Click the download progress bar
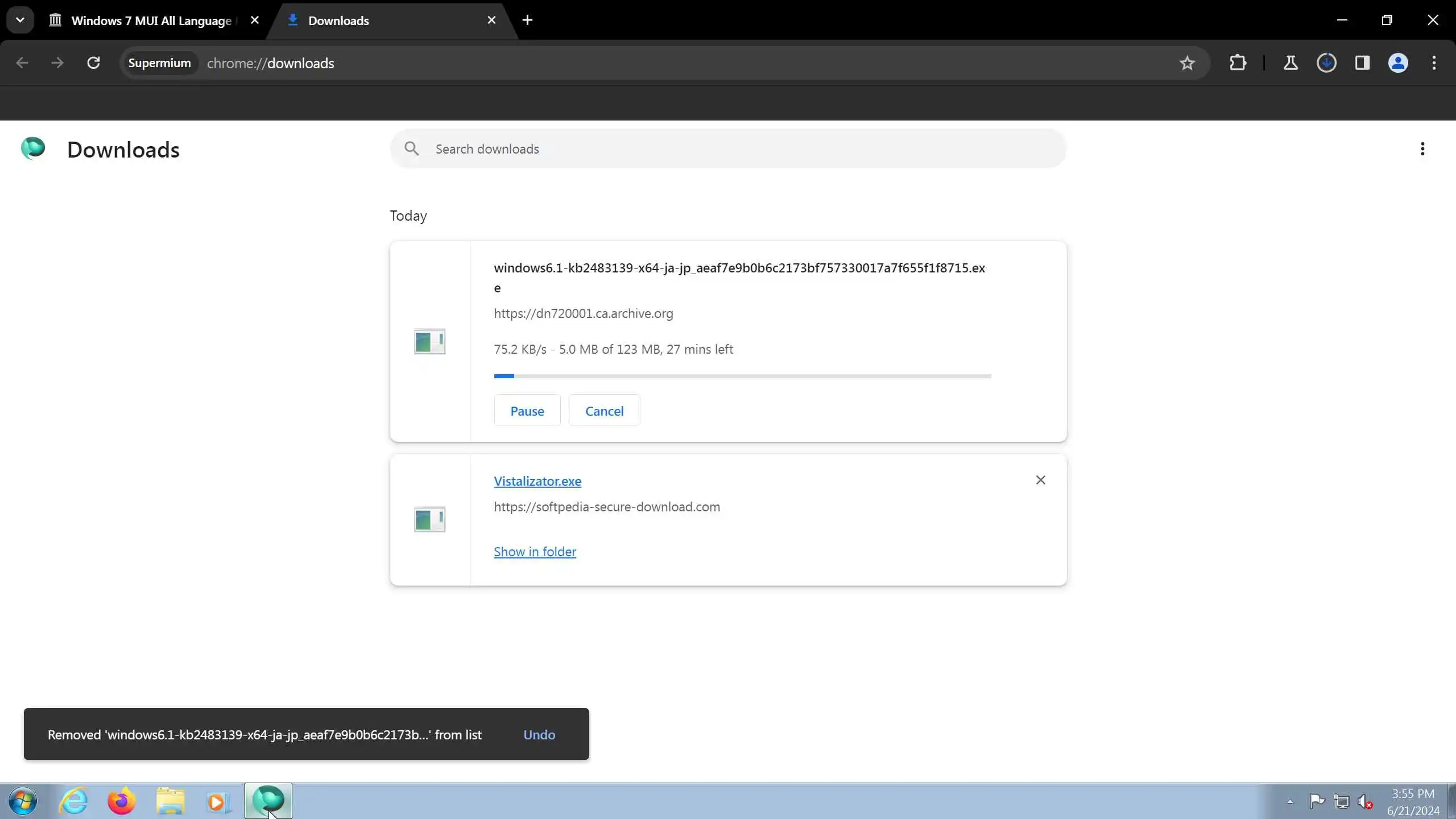1456x819 pixels. click(x=742, y=376)
